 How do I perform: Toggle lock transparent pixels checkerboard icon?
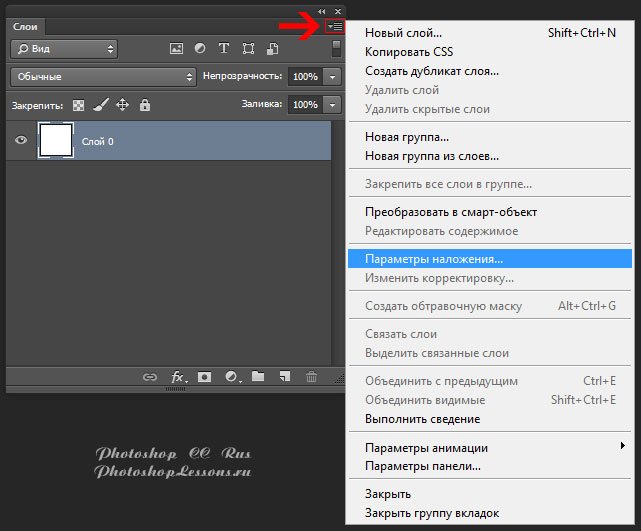79,104
